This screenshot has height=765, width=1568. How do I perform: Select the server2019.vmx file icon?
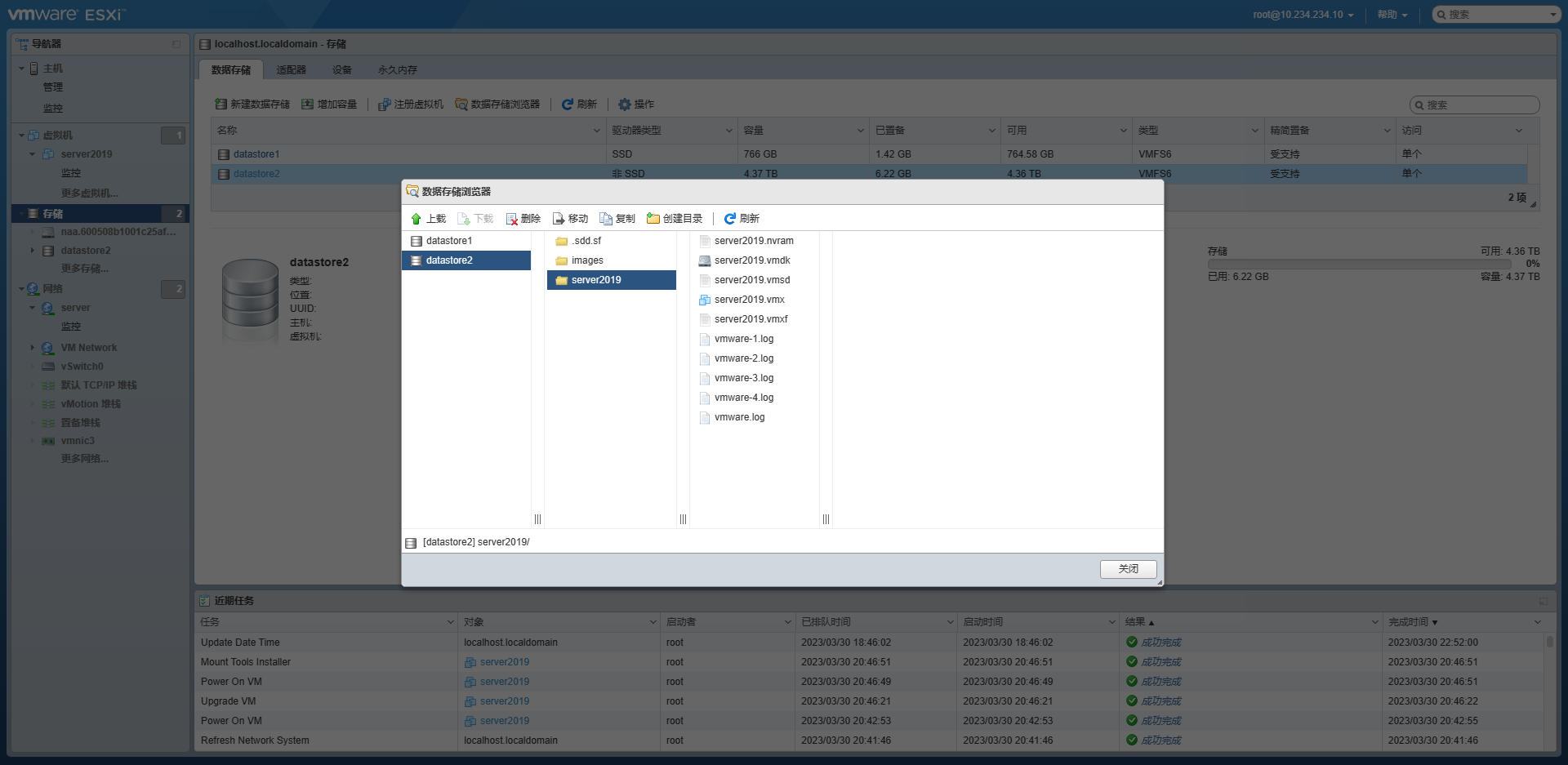coord(704,300)
